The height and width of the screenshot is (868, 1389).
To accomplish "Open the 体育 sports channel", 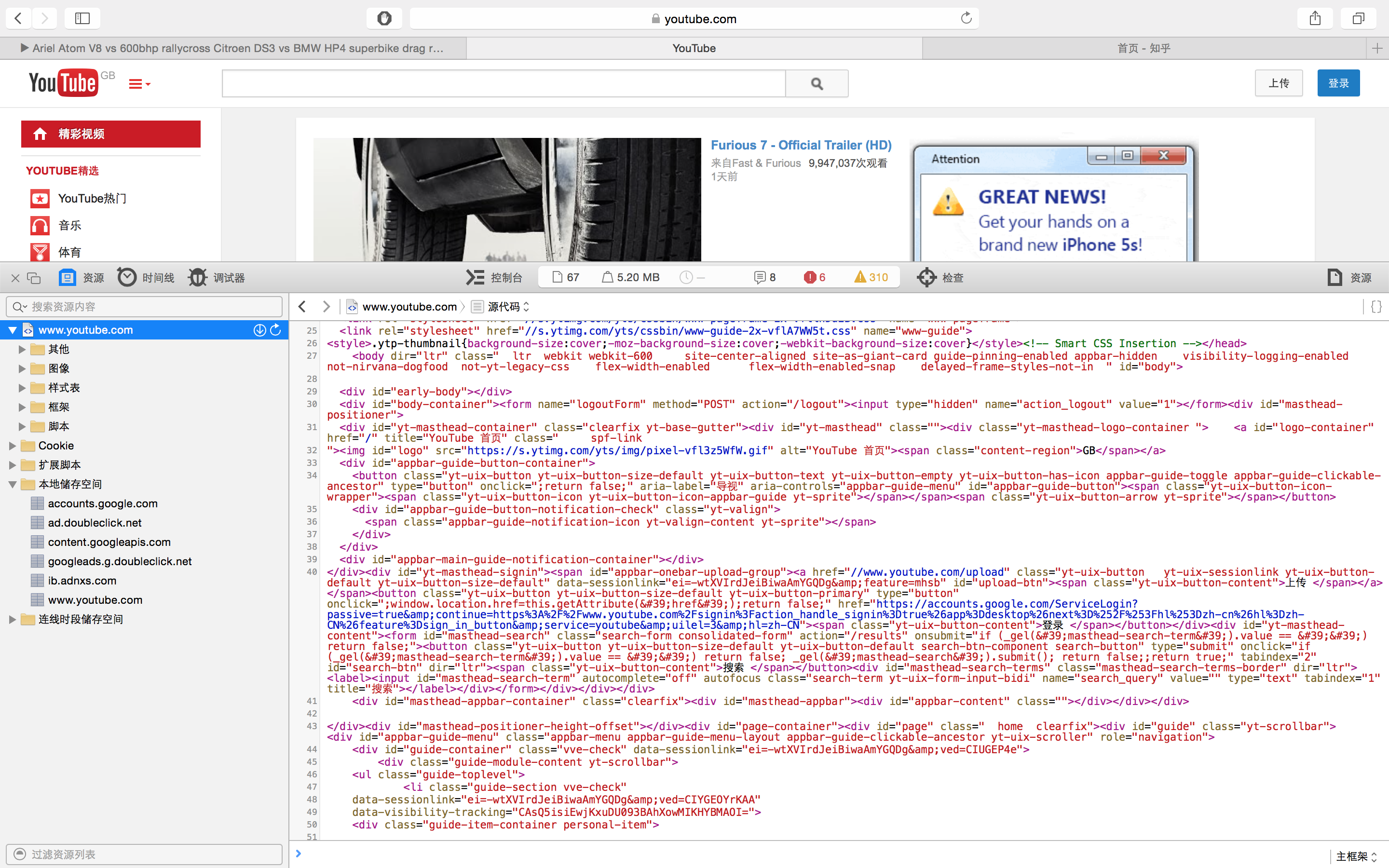I will (x=56, y=253).
